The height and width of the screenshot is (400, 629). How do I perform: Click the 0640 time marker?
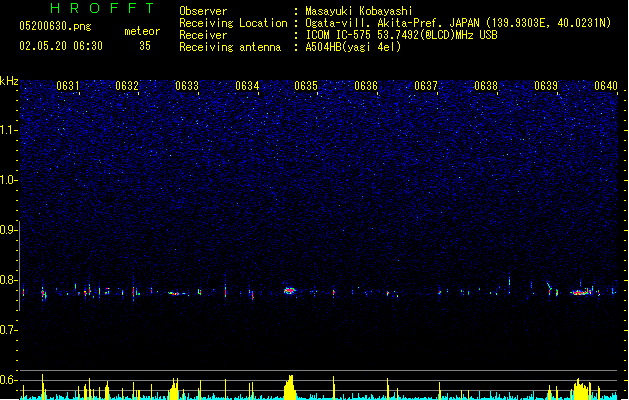point(606,86)
